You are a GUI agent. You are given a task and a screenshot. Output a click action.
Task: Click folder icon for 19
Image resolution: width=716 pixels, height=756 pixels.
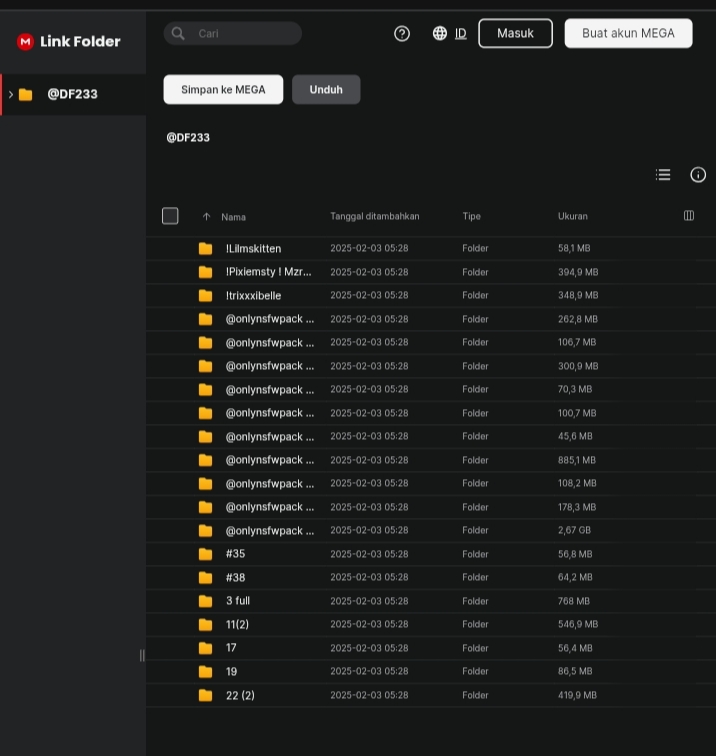tap(205, 671)
